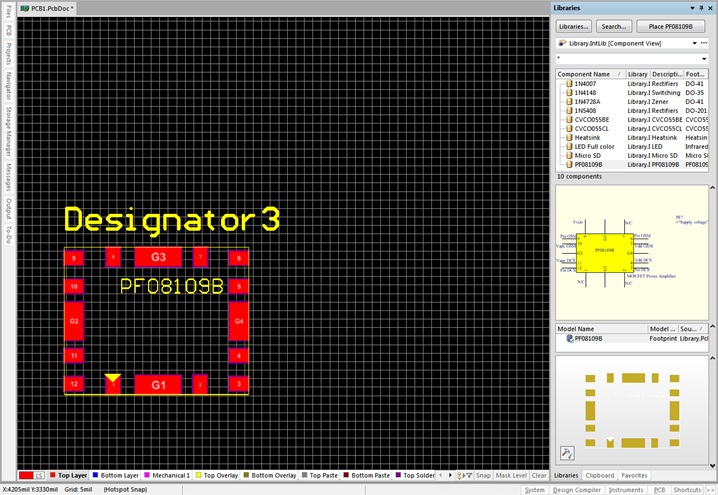Collapse the model list pane arrow
718x495 pixels.
(712, 326)
